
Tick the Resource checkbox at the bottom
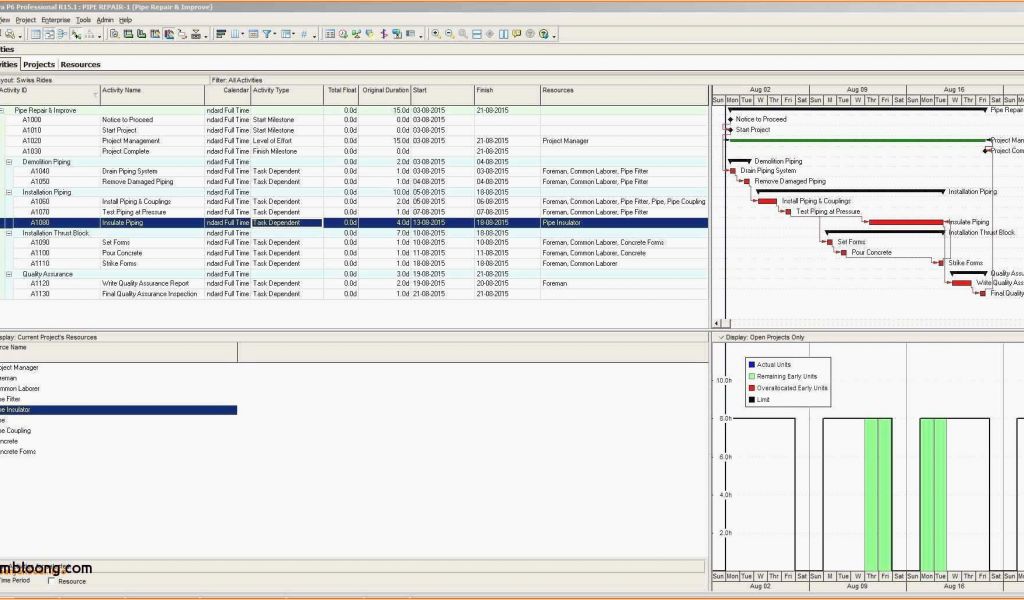pyautogui.click(x=52, y=580)
